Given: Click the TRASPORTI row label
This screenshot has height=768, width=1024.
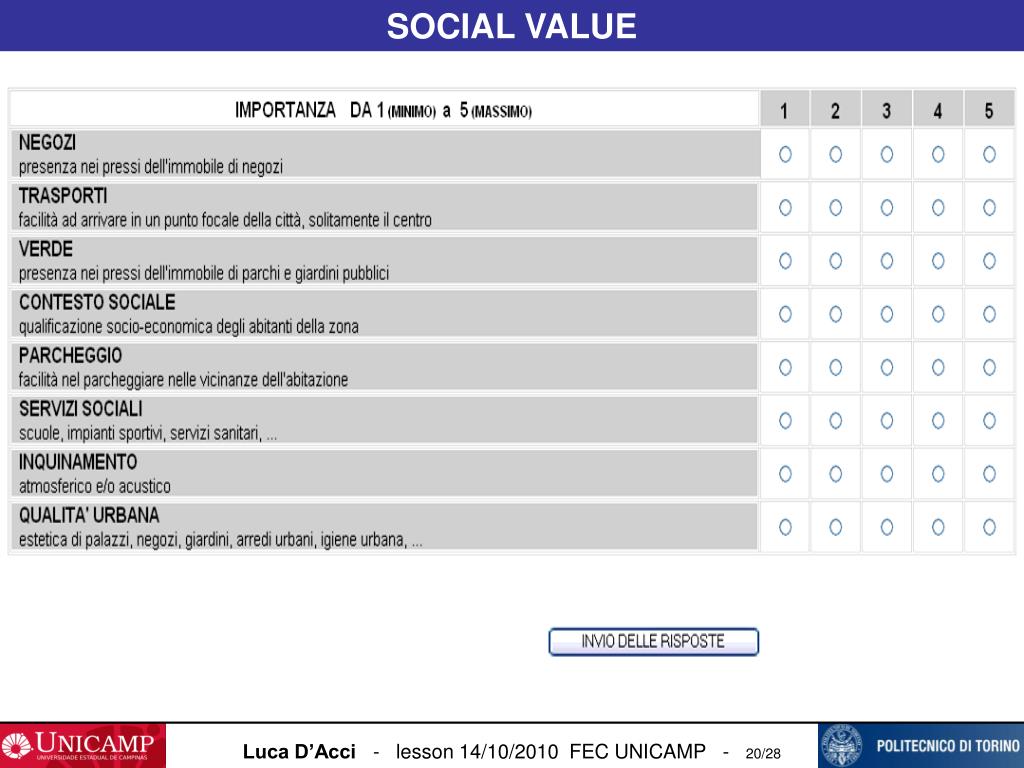Looking at the screenshot, I should coord(63,196).
